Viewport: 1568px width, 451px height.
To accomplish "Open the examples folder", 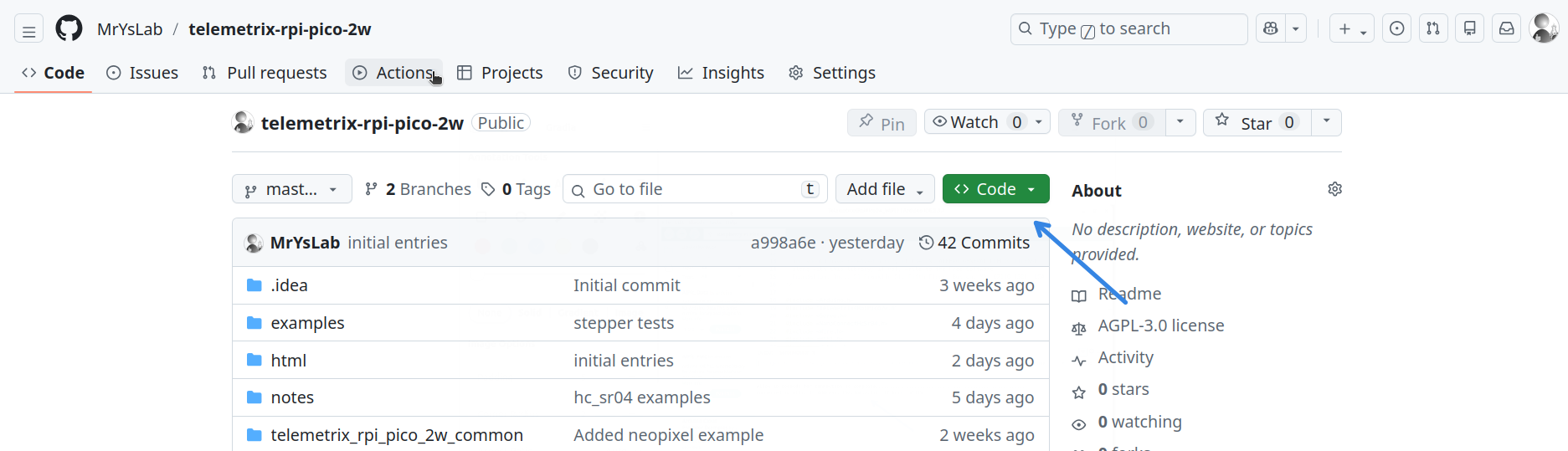I will 307,323.
